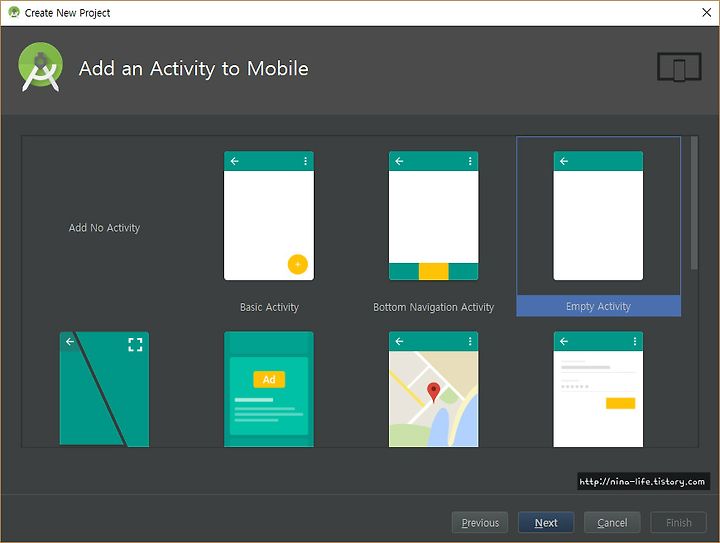Go back with the Previous button
Image resolution: width=720 pixels, height=543 pixels.
(x=480, y=522)
